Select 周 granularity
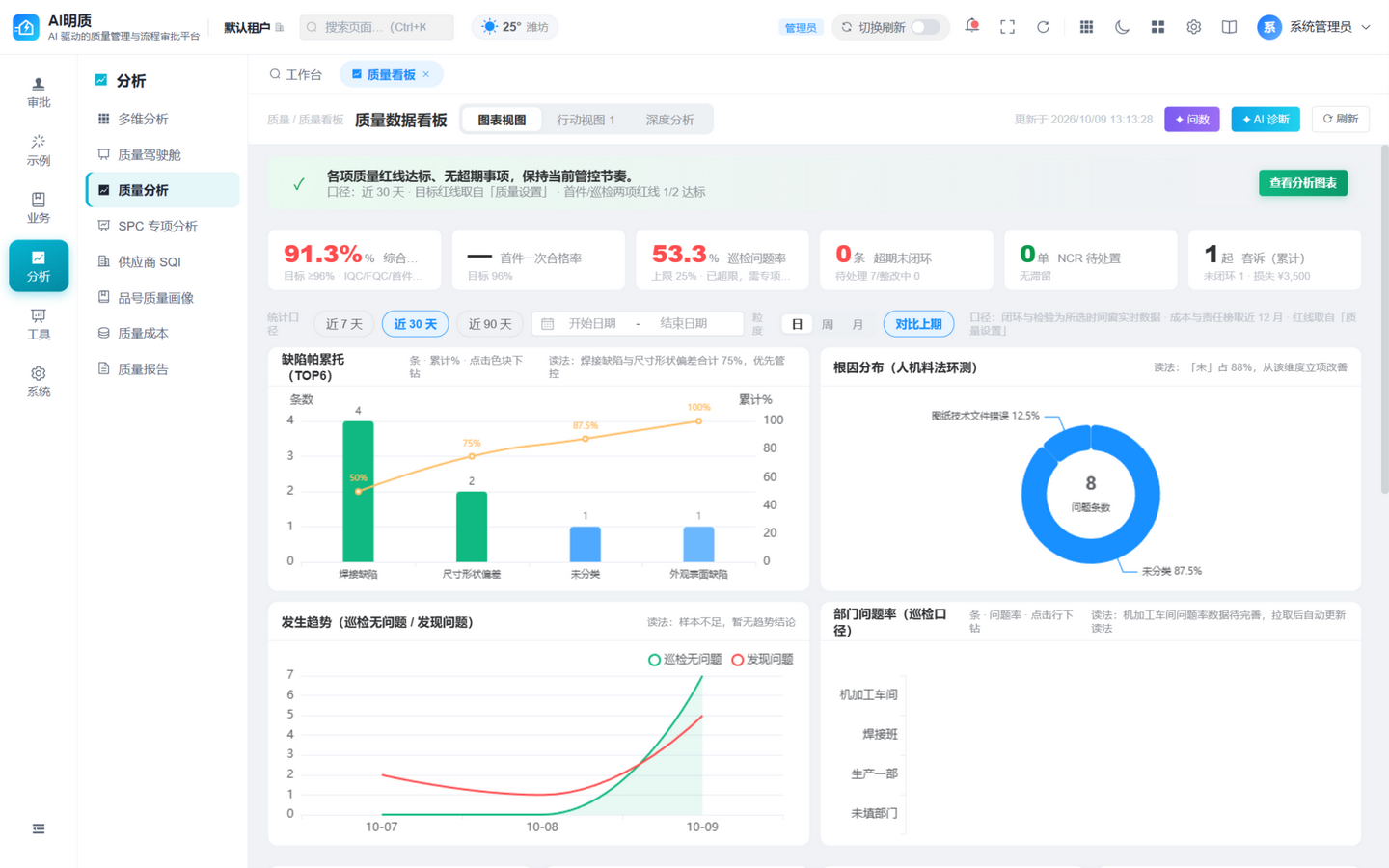The height and width of the screenshot is (868, 1389). [x=828, y=324]
